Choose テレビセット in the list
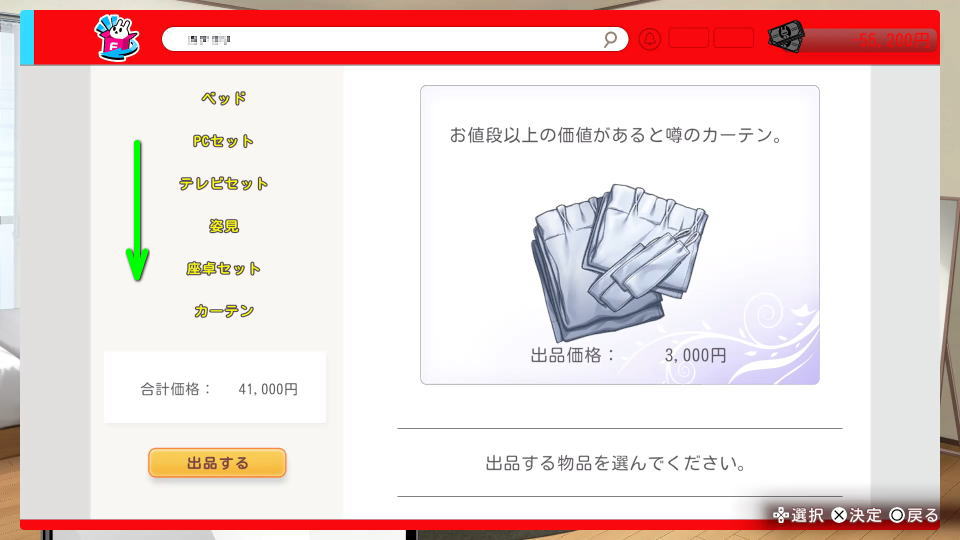Viewport: 960px width, 540px height. [223, 183]
